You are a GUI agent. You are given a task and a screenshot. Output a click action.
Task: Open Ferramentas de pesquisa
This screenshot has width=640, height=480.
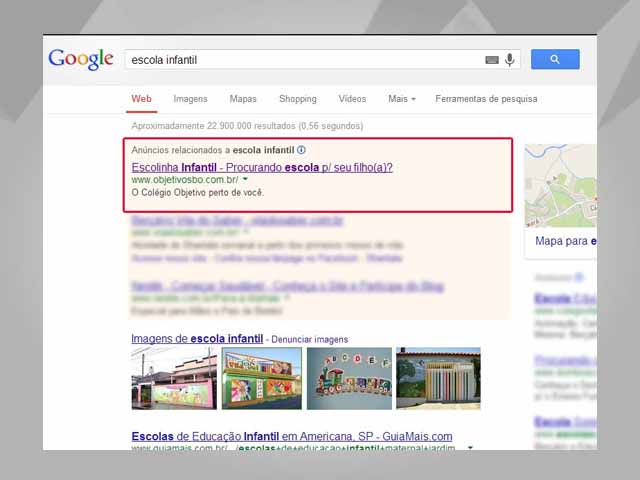pyautogui.click(x=486, y=99)
